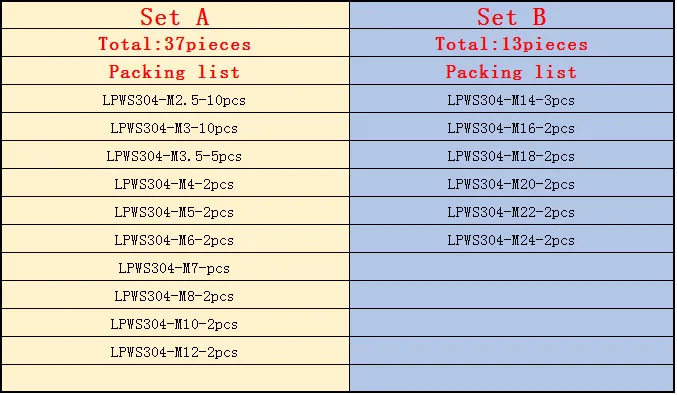Select the LPWS304-M20-2pcs cell
677x395 pixels.
pyautogui.click(x=512, y=183)
